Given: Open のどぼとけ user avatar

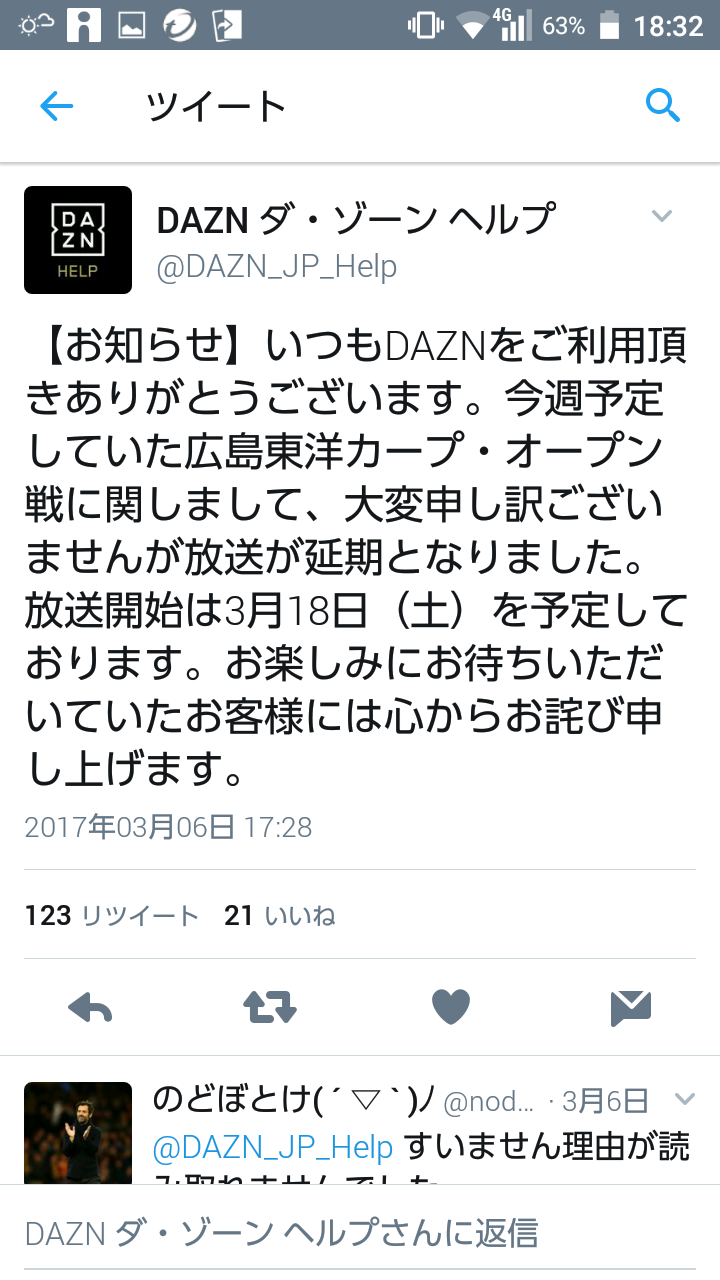Looking at the screenshot, I should pyautogui.click(x=78, y=1133).
